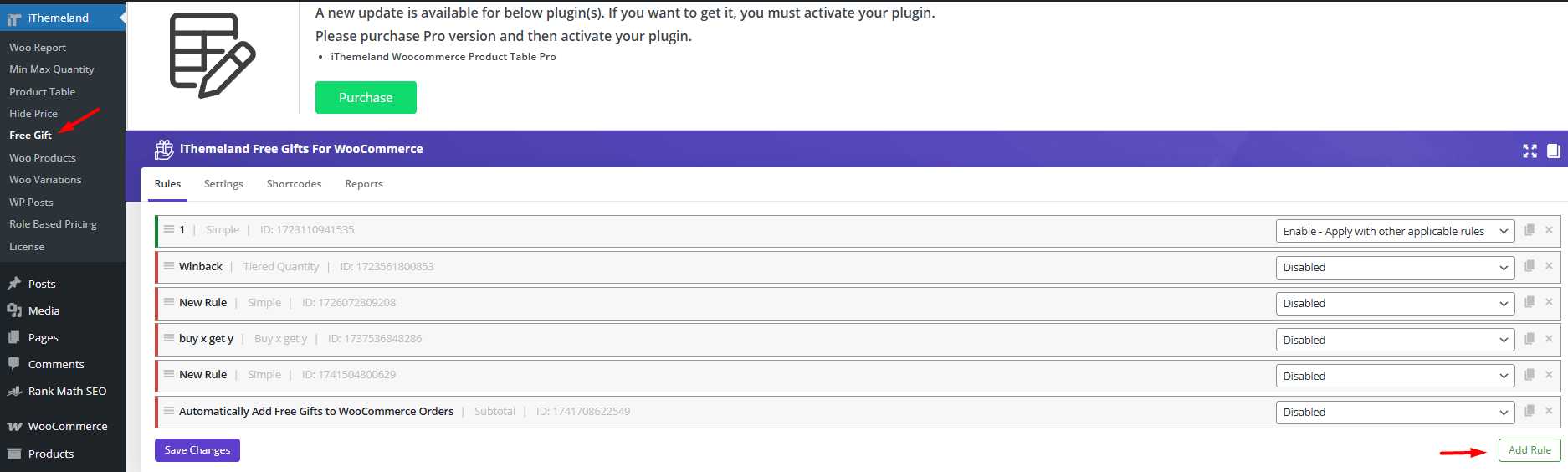Open status dropdown for rule 1
This screenshot has height=472, width=1568.
pyautogui.click(x=1395, y=231)
